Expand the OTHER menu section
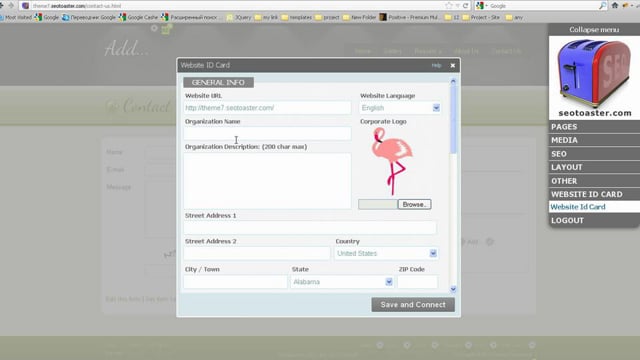640x360 pixels. point(594,181)
